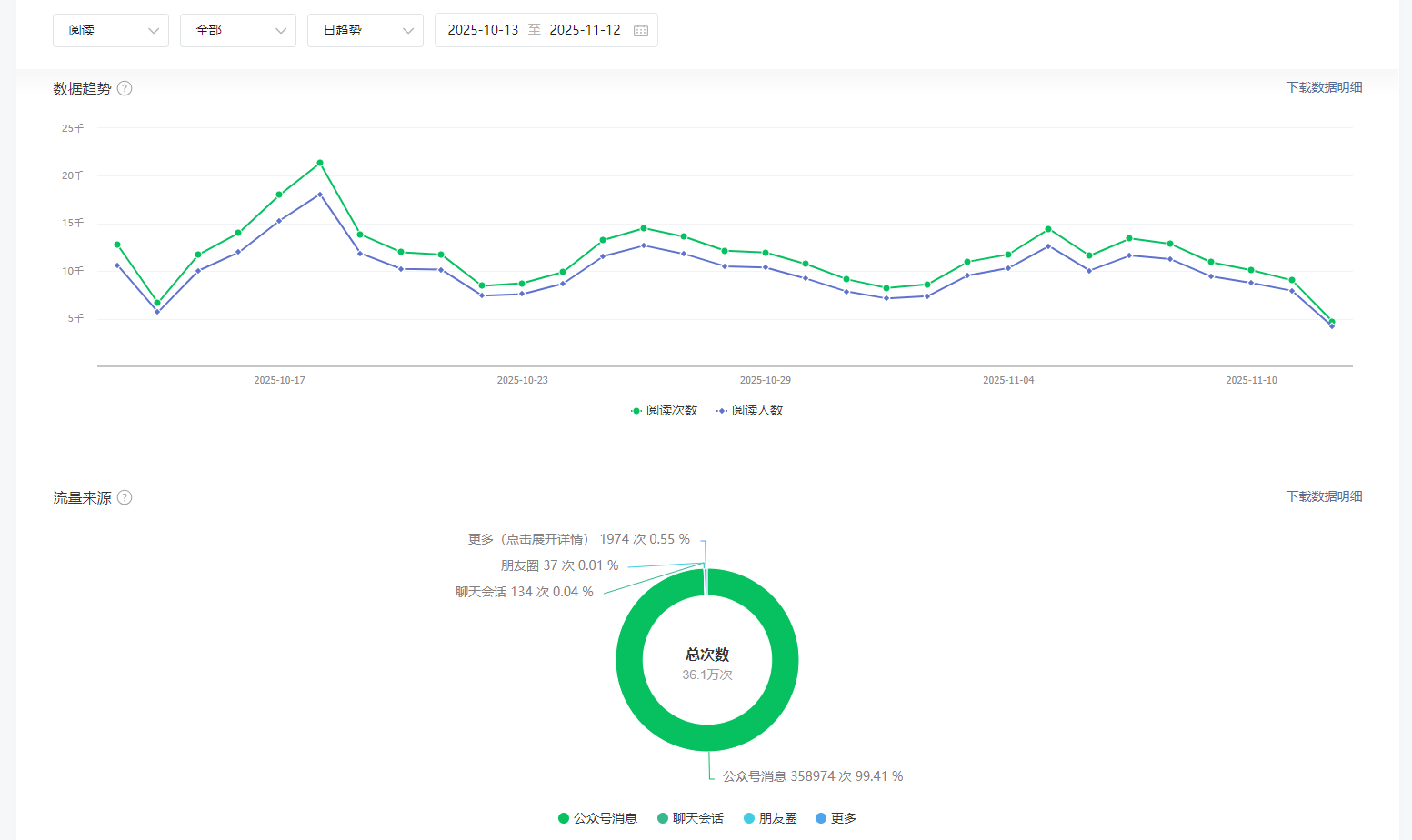Image resolution: width=1412 pixels, height=840 pixels.
Task: Click help icon beside 数据趋势 title
Action: [x=125, y=88]
